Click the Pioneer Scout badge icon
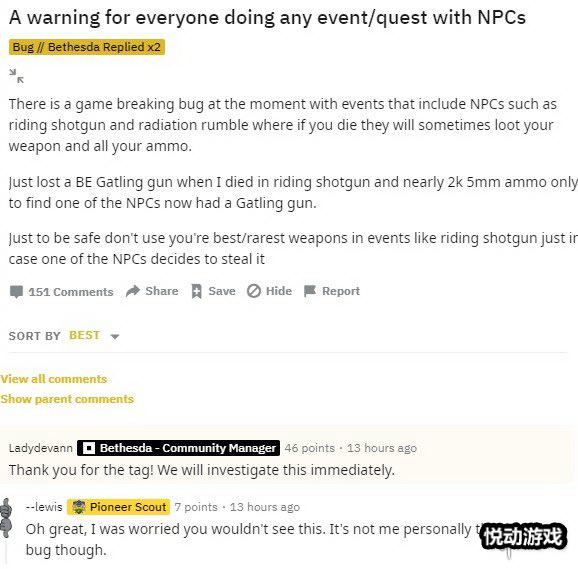 [79, 507]
